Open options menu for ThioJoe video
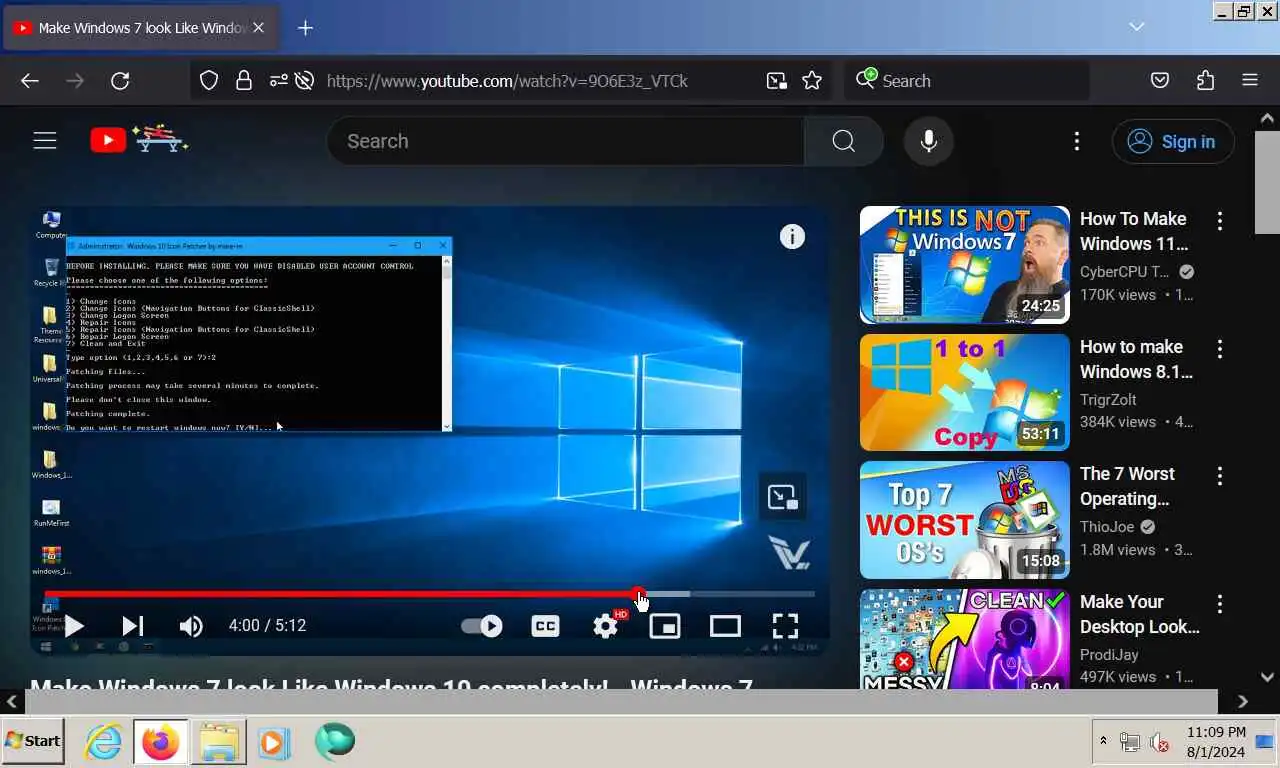The height and width of the screenshot is (768, 1280). [1220, 476]
